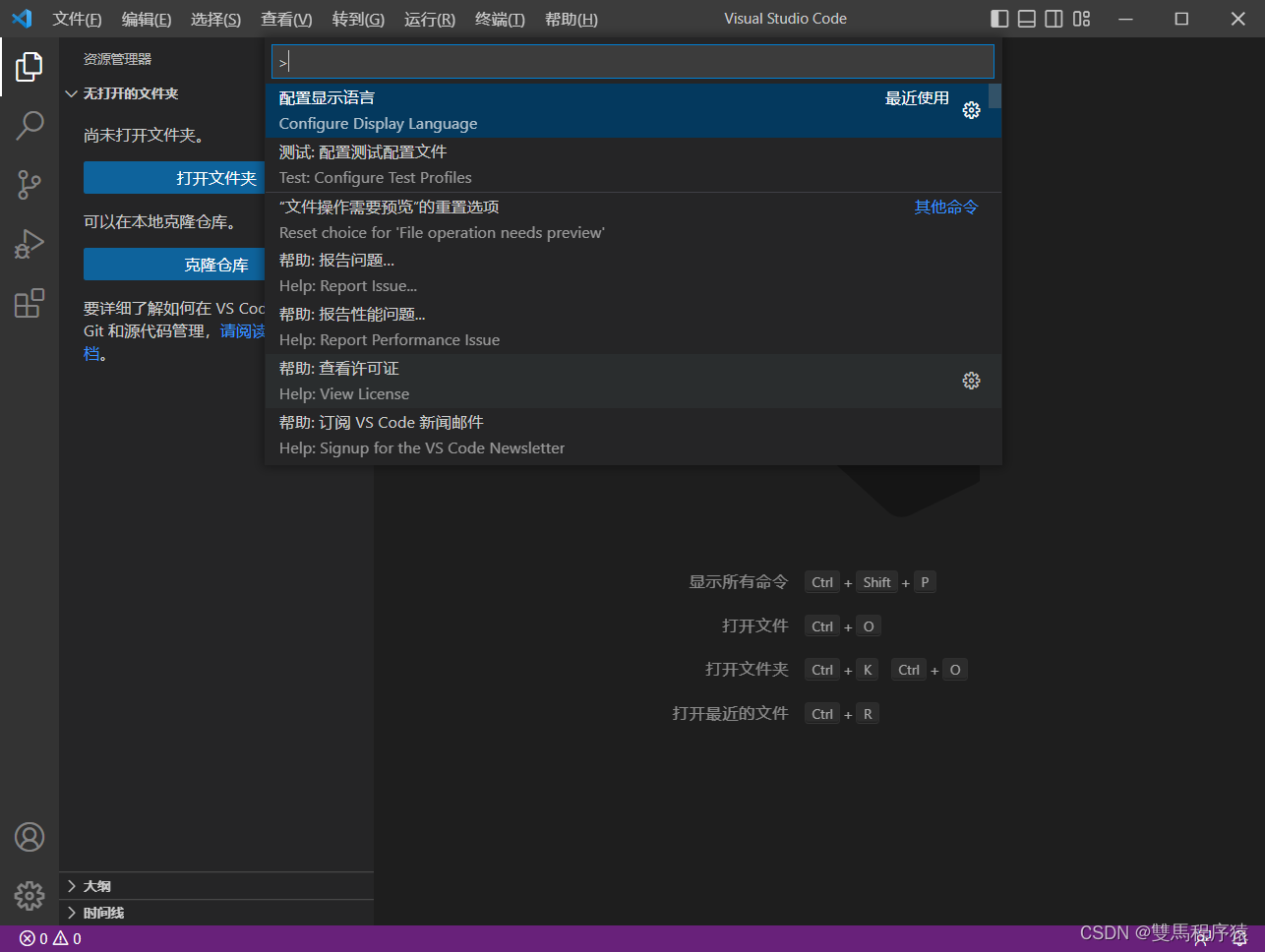Open the 查看(V) menu
This screenshot has width=1265, height=952.
click(286, 19)
